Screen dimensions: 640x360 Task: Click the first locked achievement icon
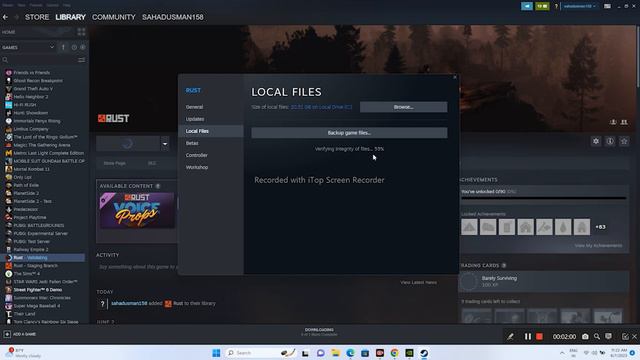point(469,227)
